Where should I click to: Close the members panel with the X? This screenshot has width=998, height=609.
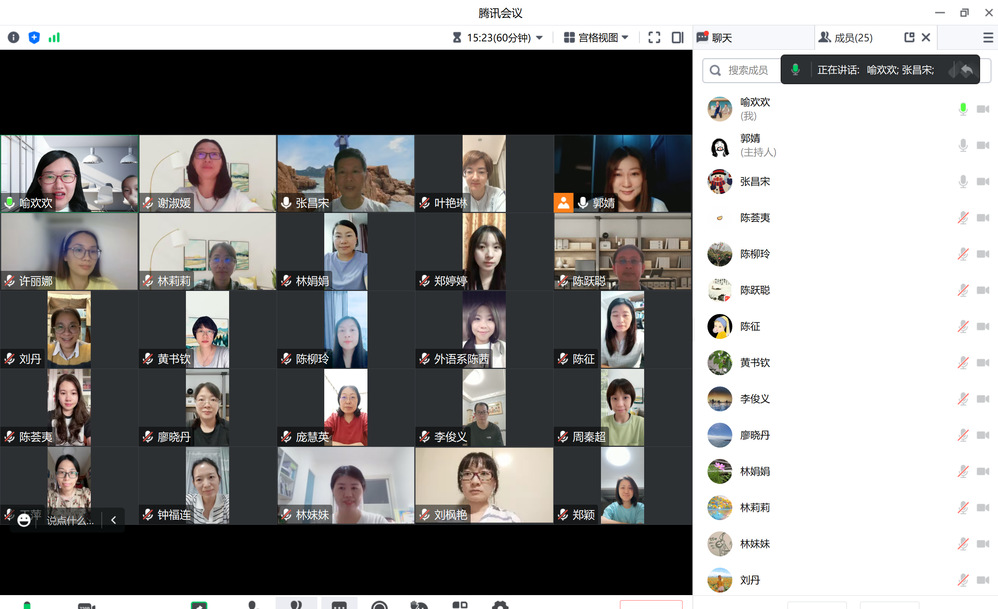(x=926, y=38)
